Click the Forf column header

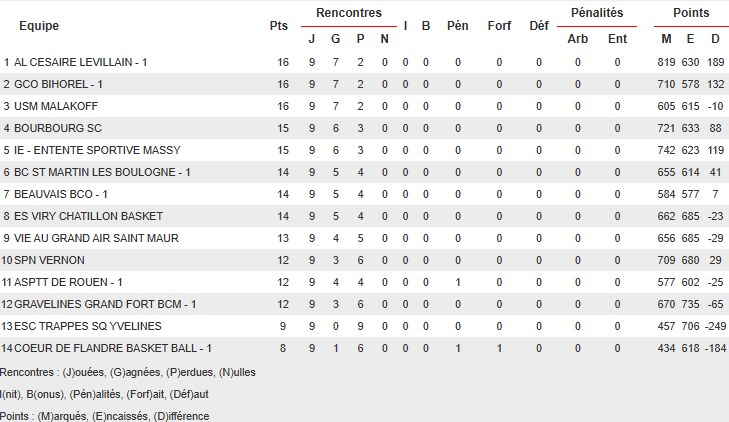click(499, 26)
